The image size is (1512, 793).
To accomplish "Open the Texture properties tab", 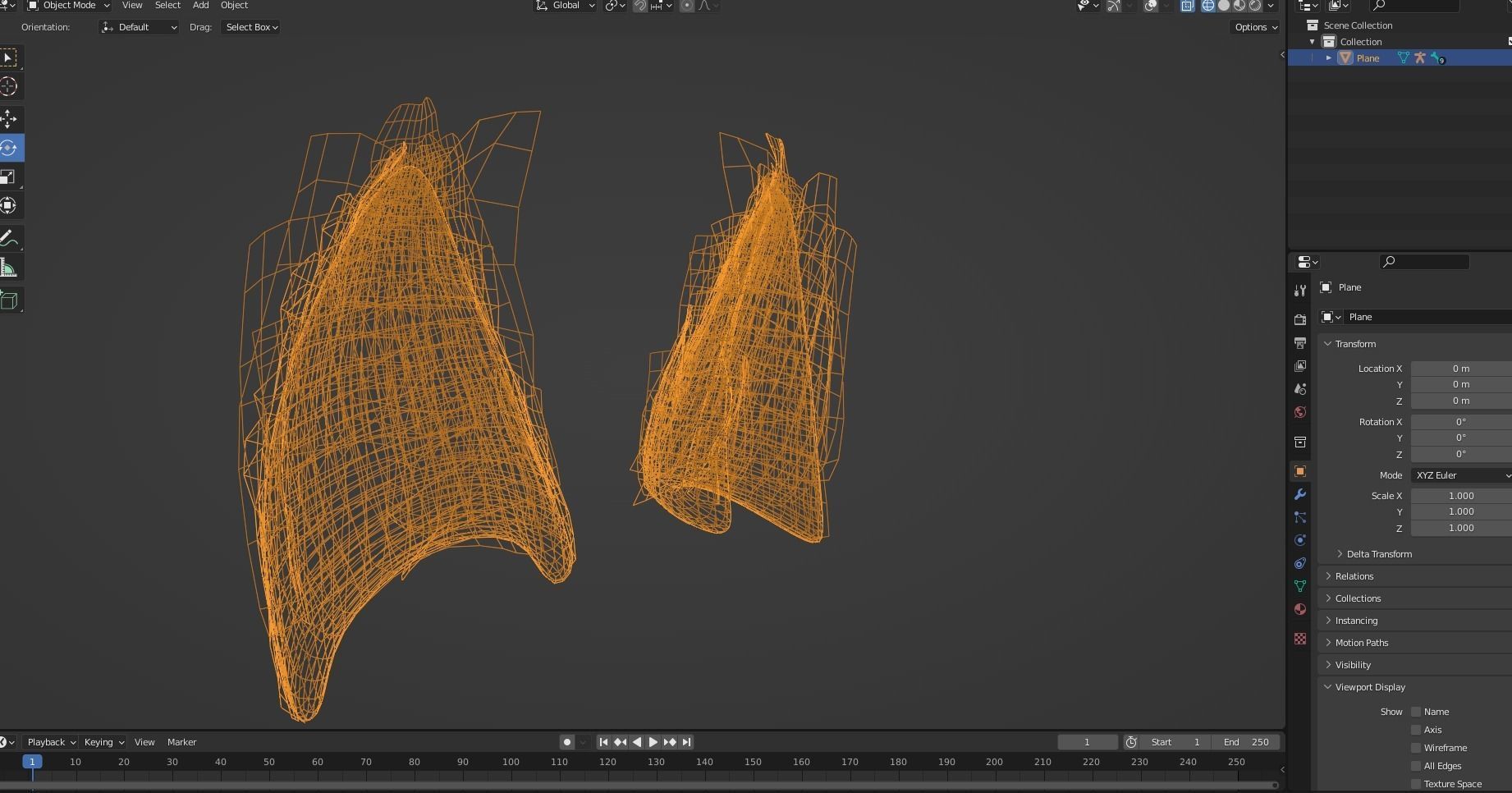I will click(x=1299, y=639).
